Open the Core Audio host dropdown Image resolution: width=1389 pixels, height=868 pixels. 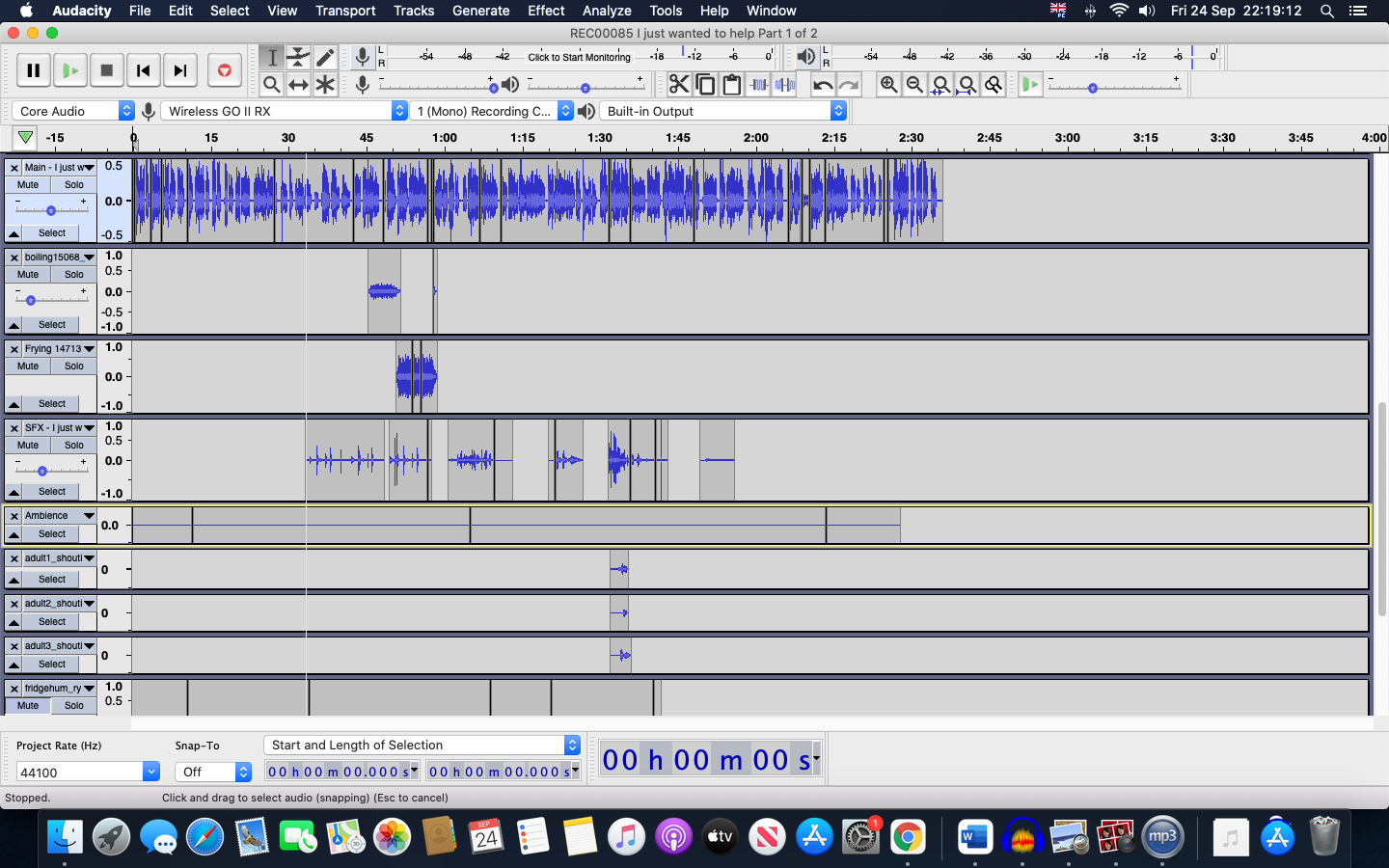click(72, 111)
